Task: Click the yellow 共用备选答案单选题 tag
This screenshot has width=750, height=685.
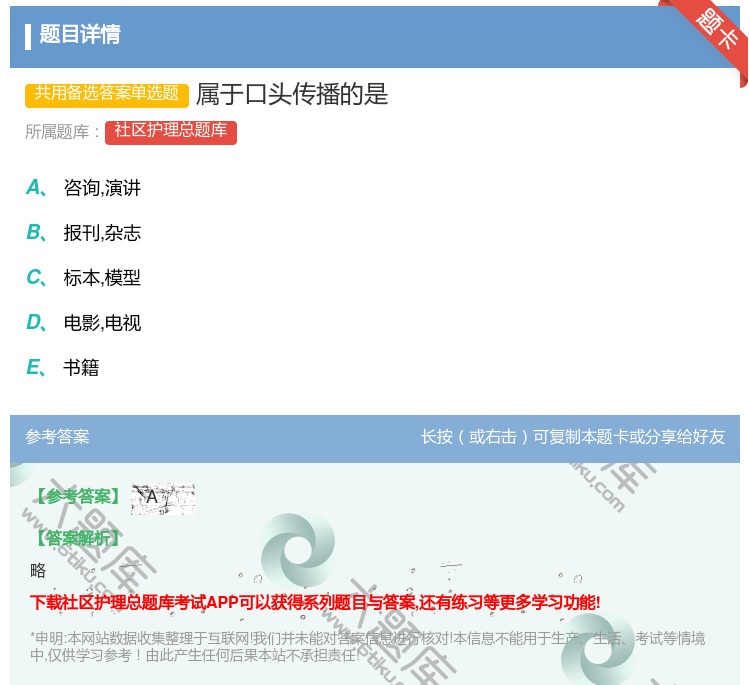Action: pyautogui.click(x=107, y=94)
